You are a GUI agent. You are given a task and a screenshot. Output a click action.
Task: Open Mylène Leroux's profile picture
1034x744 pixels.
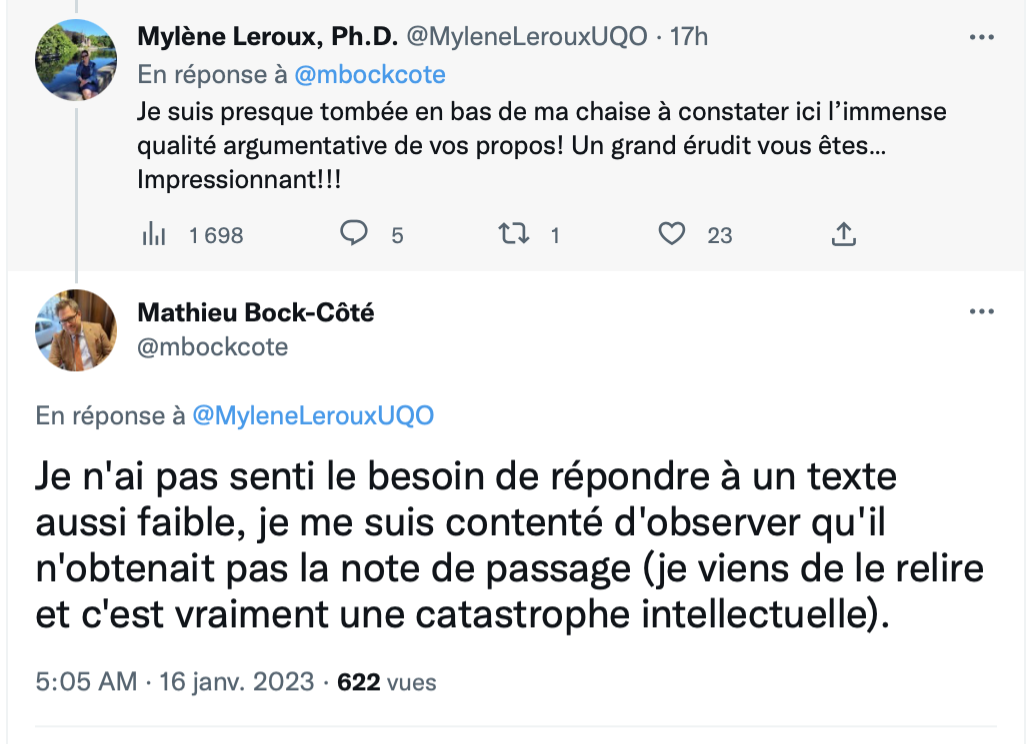point(76,60)
